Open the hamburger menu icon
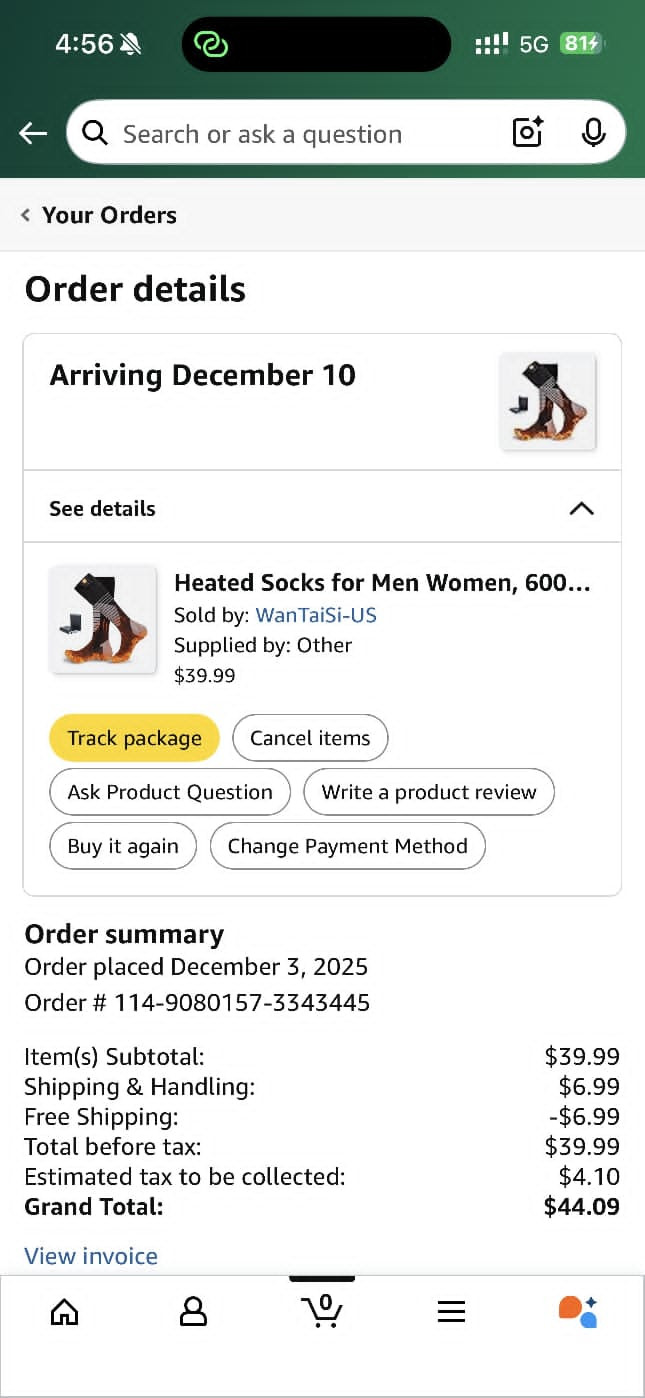Image resolution: width=645 pixels, height=1398 pixels. 451,1311
